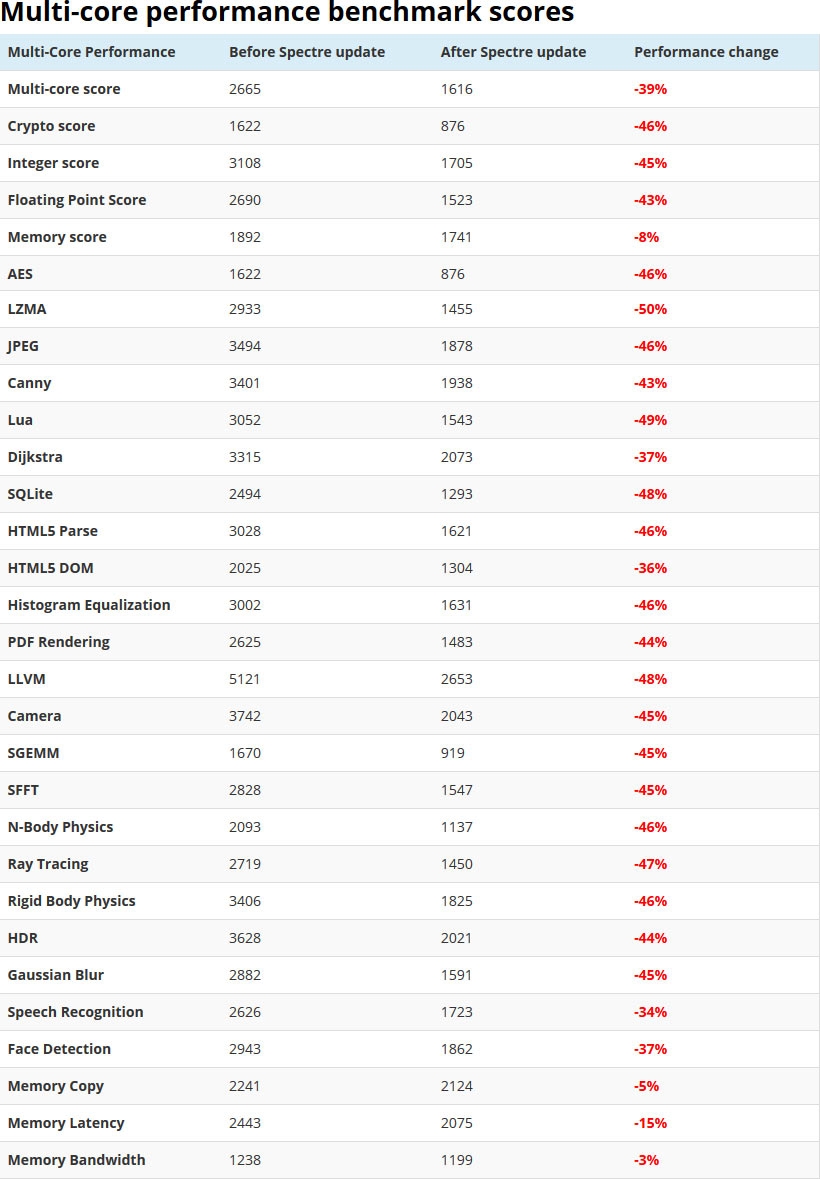Select the "Memory Bandwidth" row label
820x1179 pixels.
pos(76,1160)
